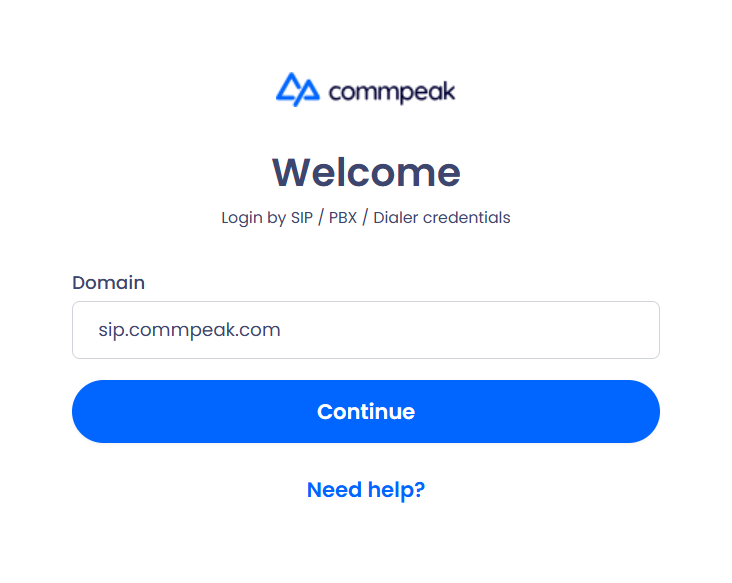
Task: Click sip.commpeak.com text in the Domain box
Action: [x=189, y=330]
